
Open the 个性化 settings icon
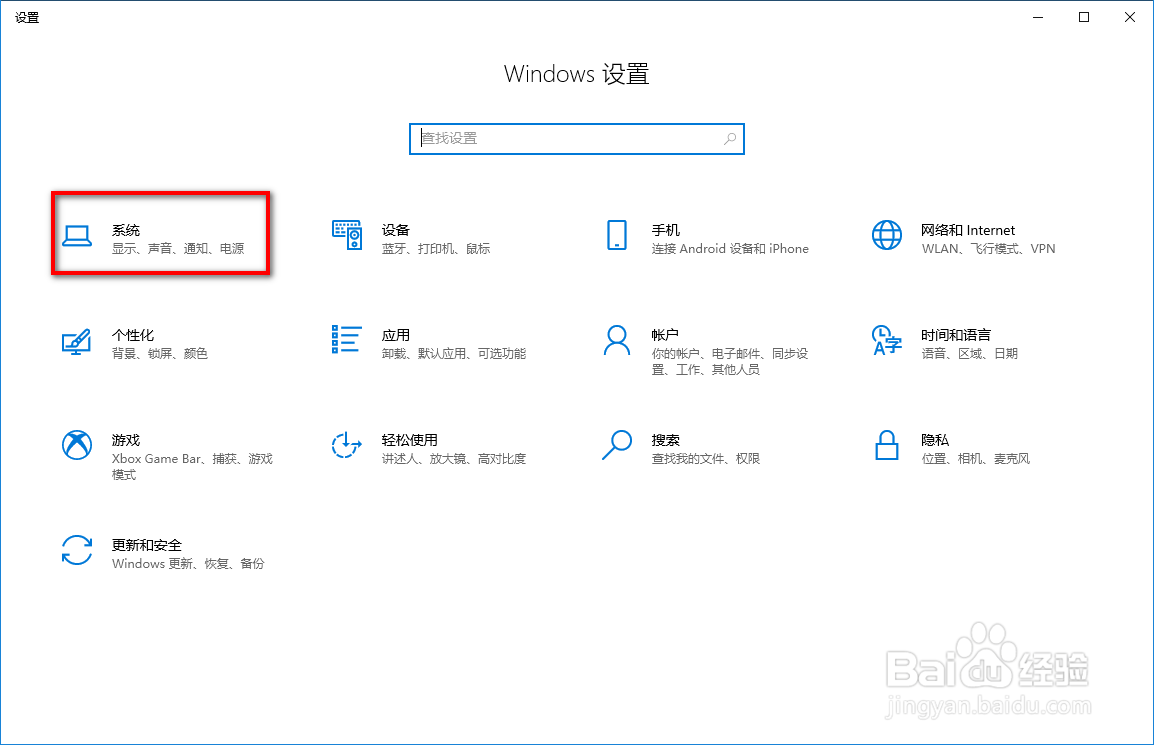coord(160,343)
